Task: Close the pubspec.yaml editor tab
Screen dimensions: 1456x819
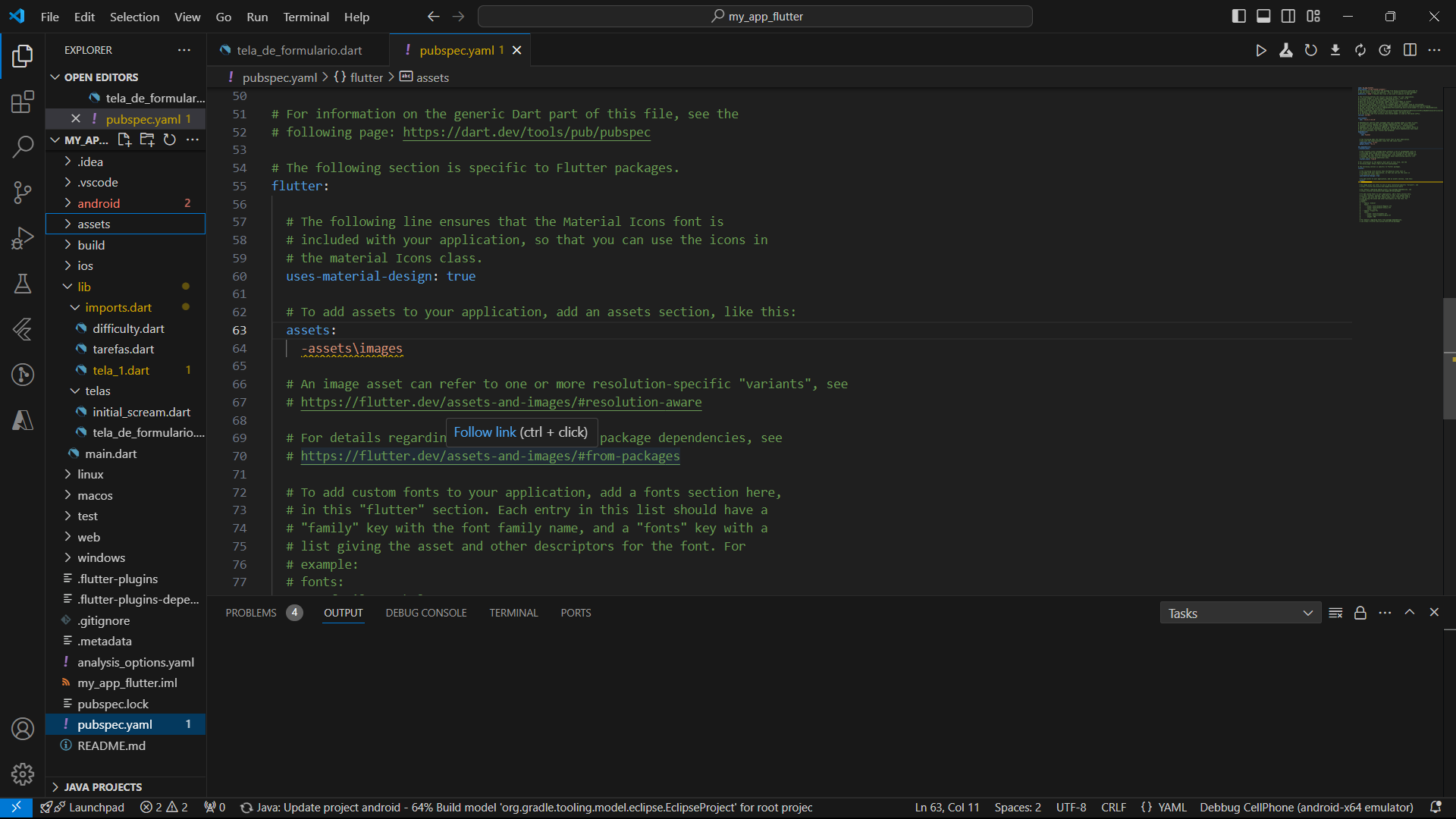Action: click(517, 50)
